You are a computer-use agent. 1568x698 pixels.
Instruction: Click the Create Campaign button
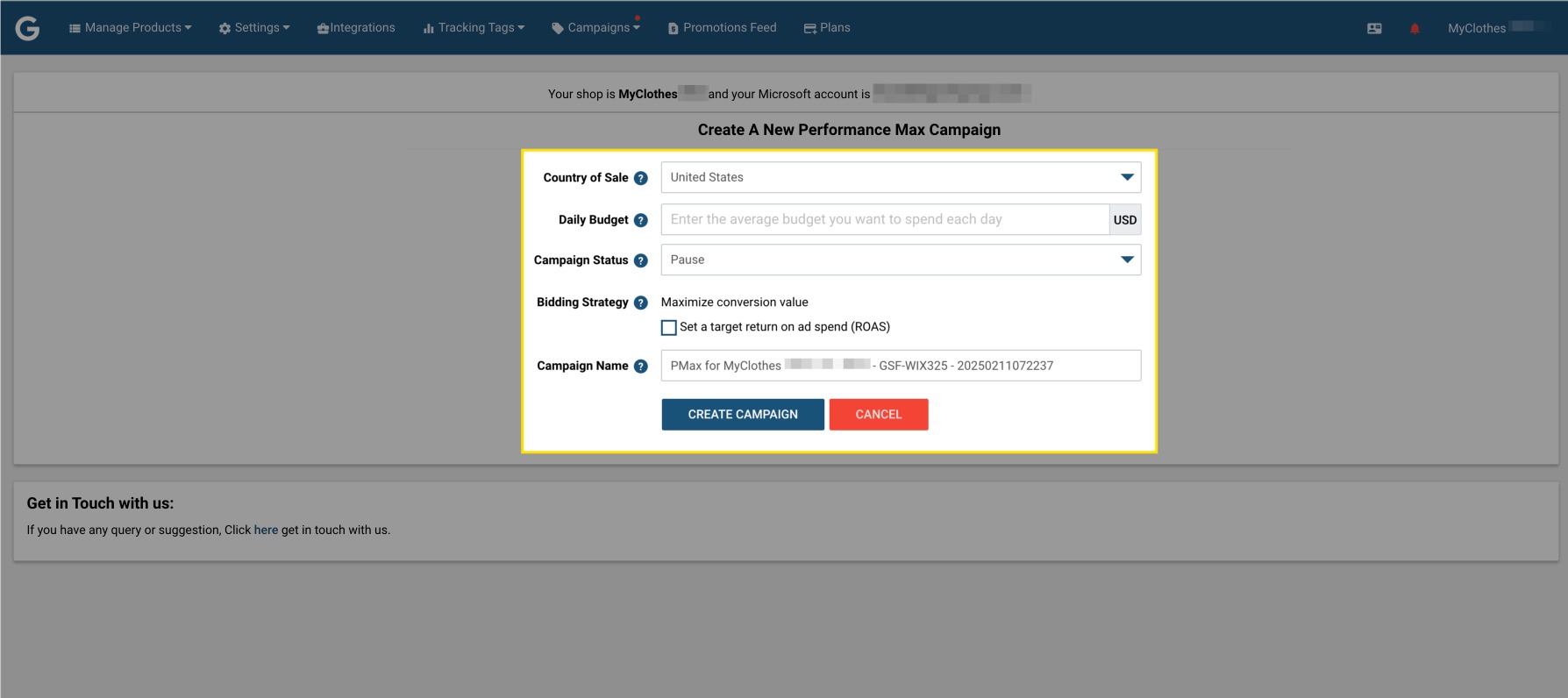tap(743, 415)
